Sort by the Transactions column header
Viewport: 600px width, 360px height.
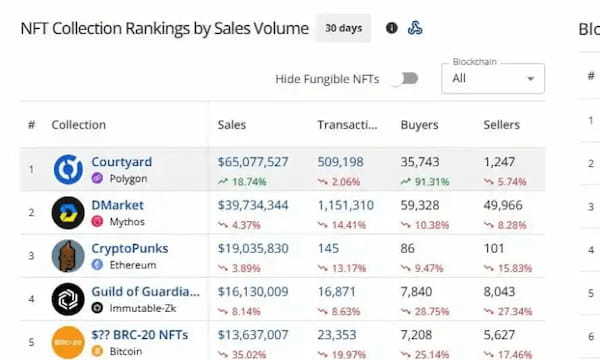click(x=347, y=125)
